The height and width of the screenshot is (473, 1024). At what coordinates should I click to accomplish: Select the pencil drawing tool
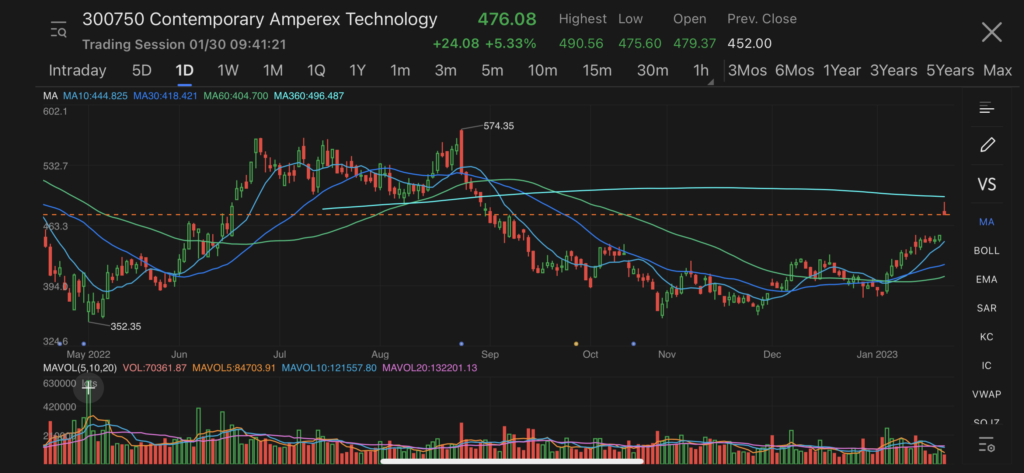987,145
